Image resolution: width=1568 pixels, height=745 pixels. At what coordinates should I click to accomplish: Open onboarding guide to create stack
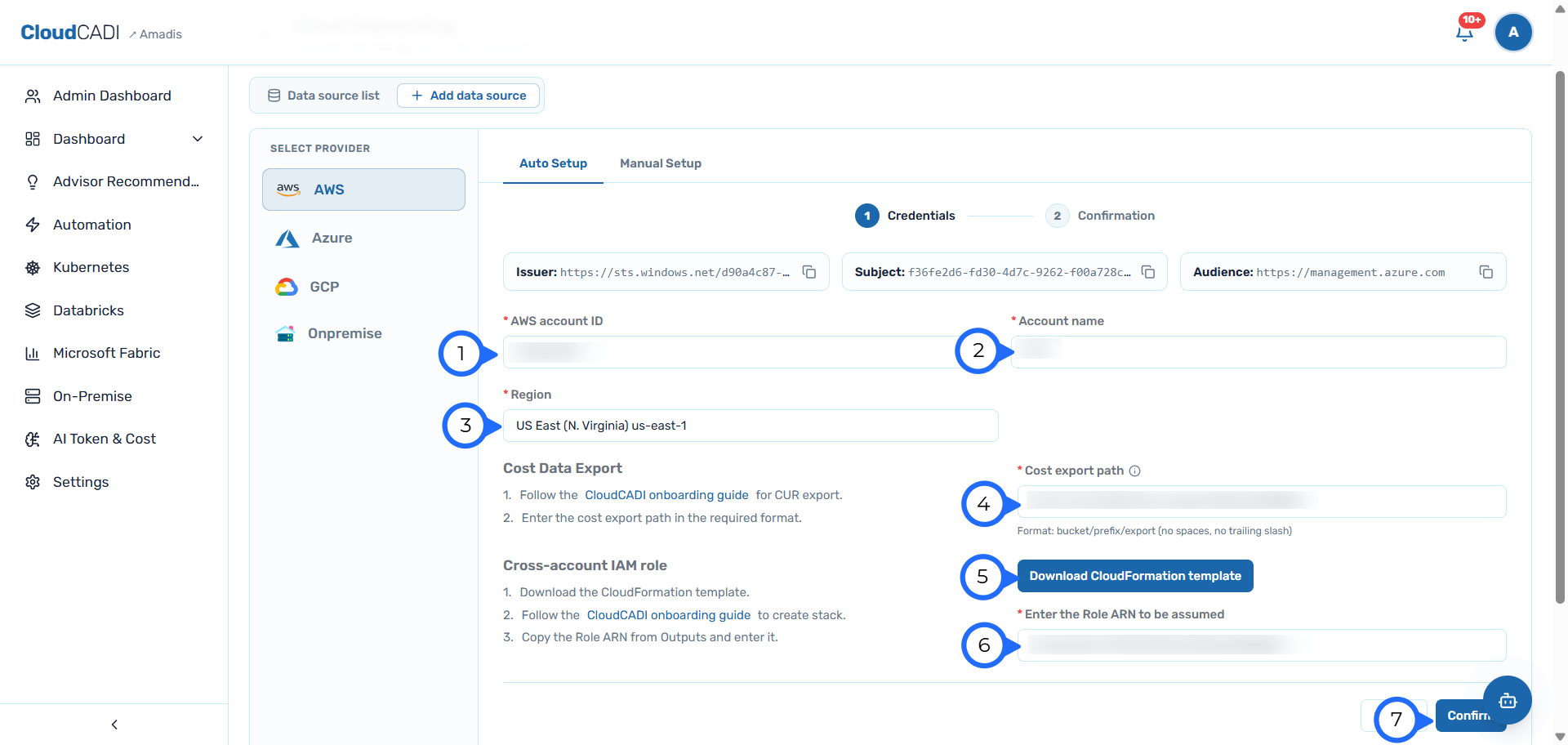coord(669,615)
